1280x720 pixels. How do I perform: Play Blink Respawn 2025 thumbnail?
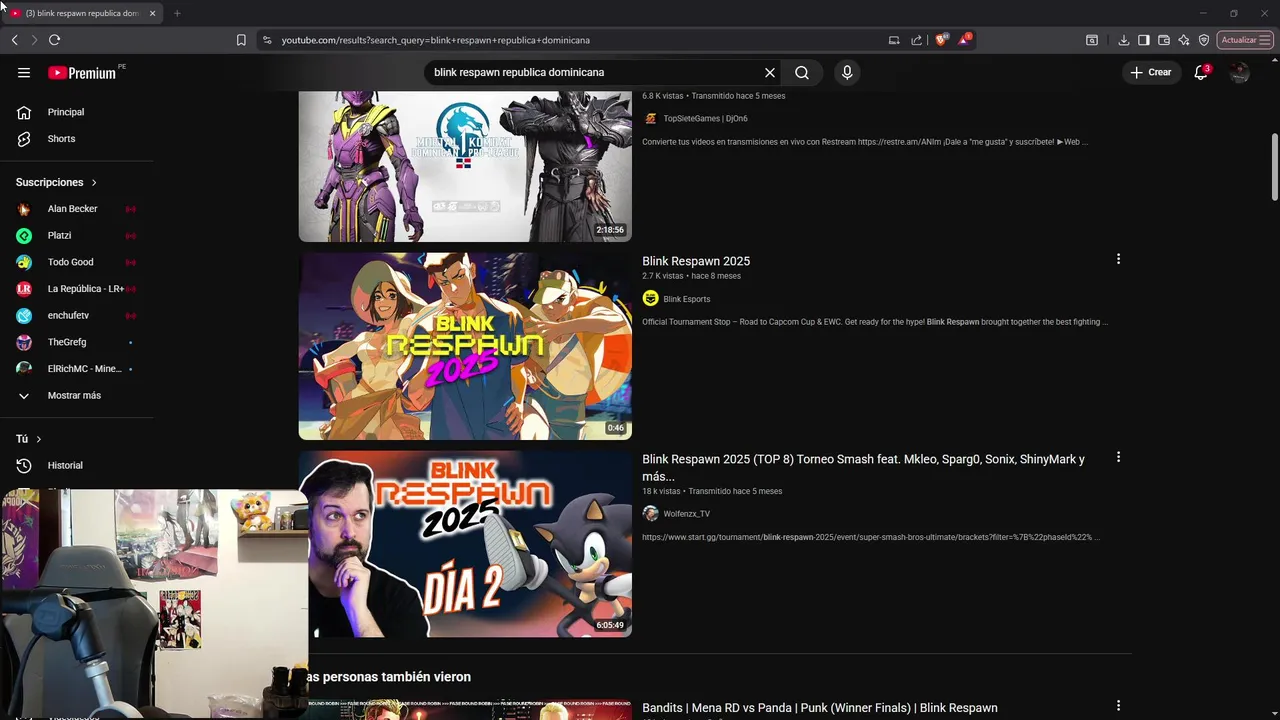465,346
